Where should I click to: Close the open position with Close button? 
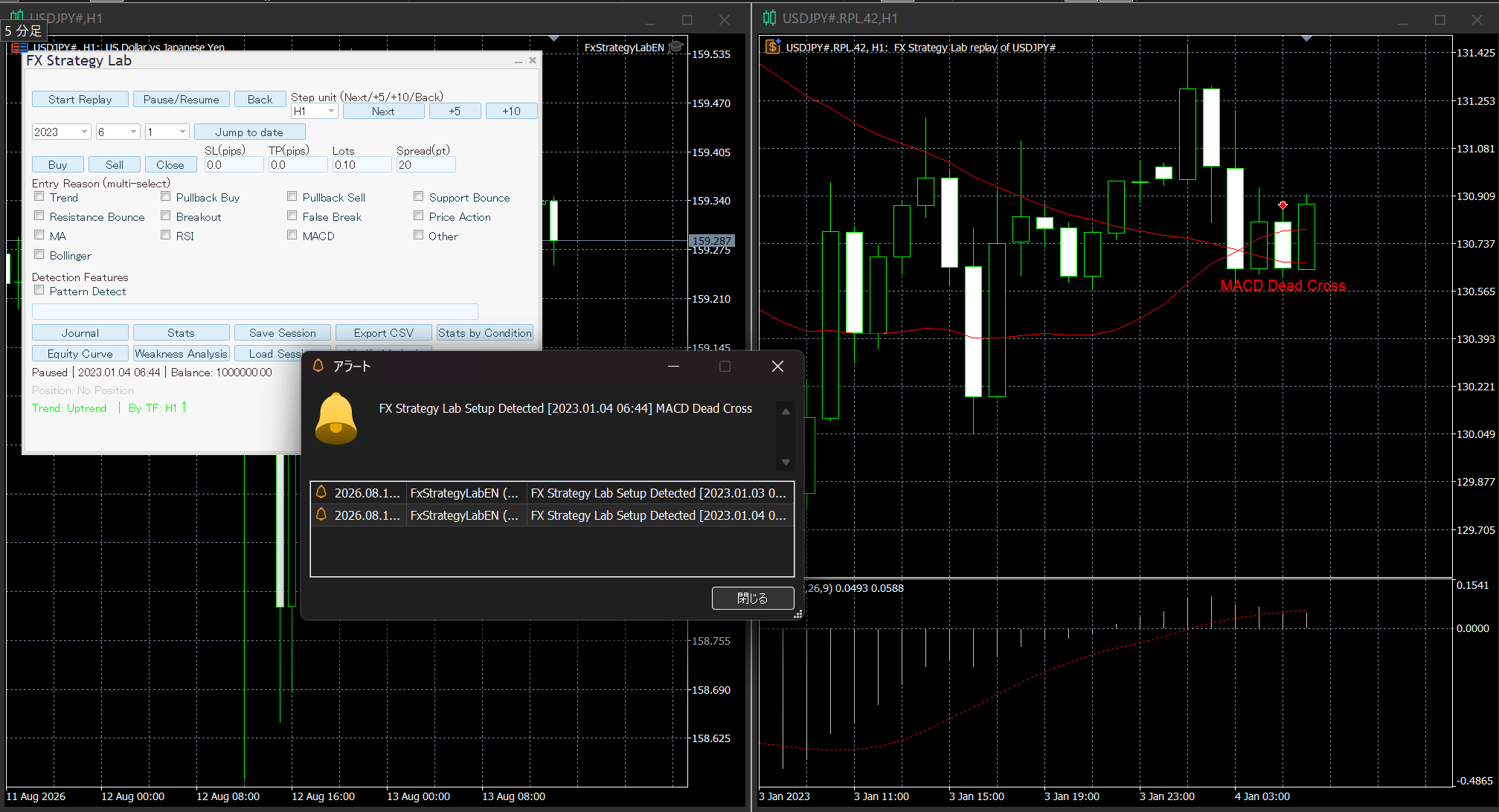[x=171, y=165]
